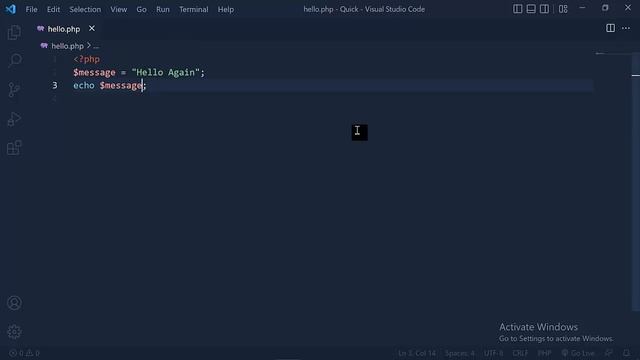Screen dimensions: 640x360
Task: Split the editor to the right
Action: click(x=610, y=28)
